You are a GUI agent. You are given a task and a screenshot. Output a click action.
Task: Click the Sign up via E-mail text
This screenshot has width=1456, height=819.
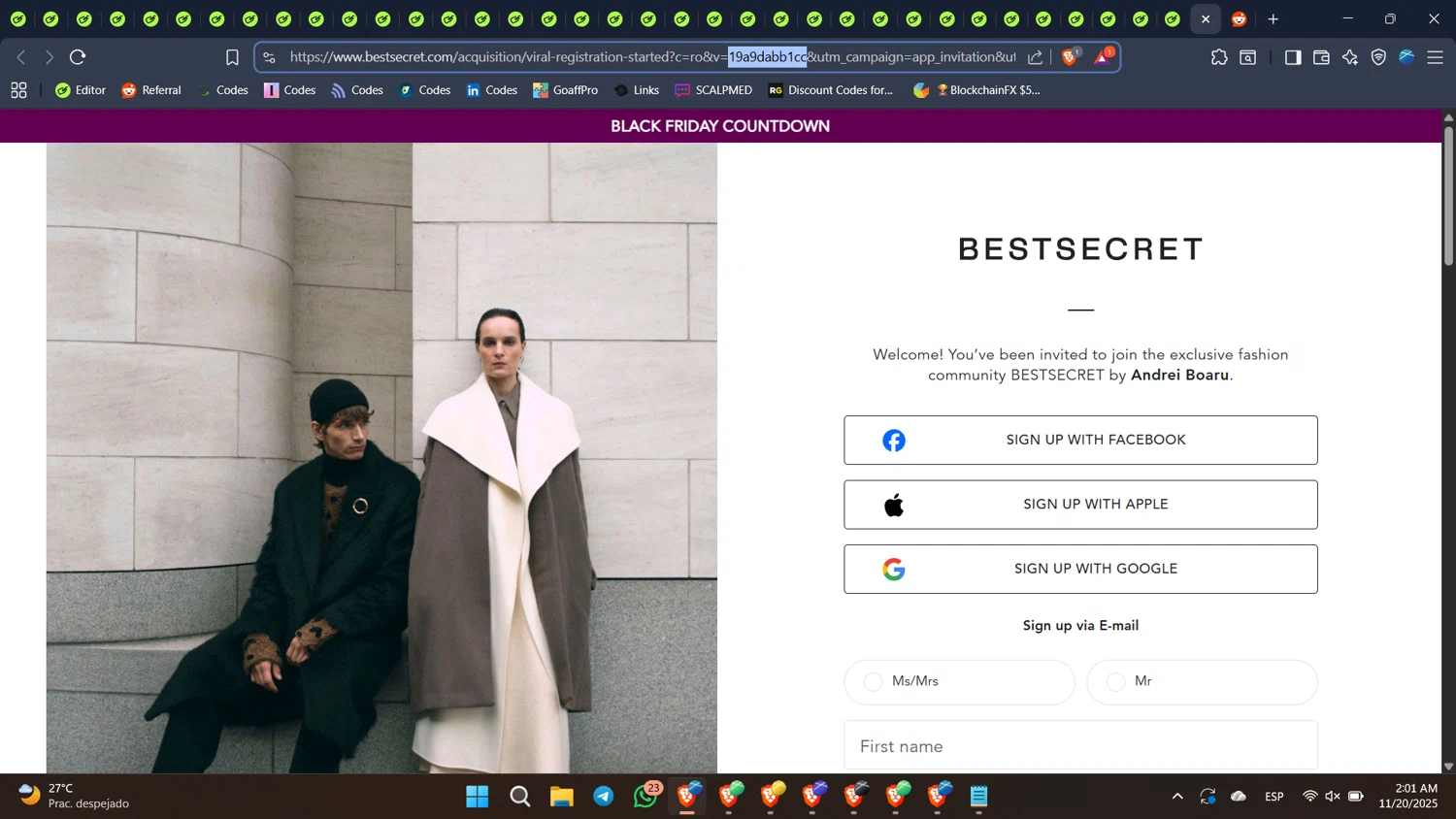point(1080,626)
